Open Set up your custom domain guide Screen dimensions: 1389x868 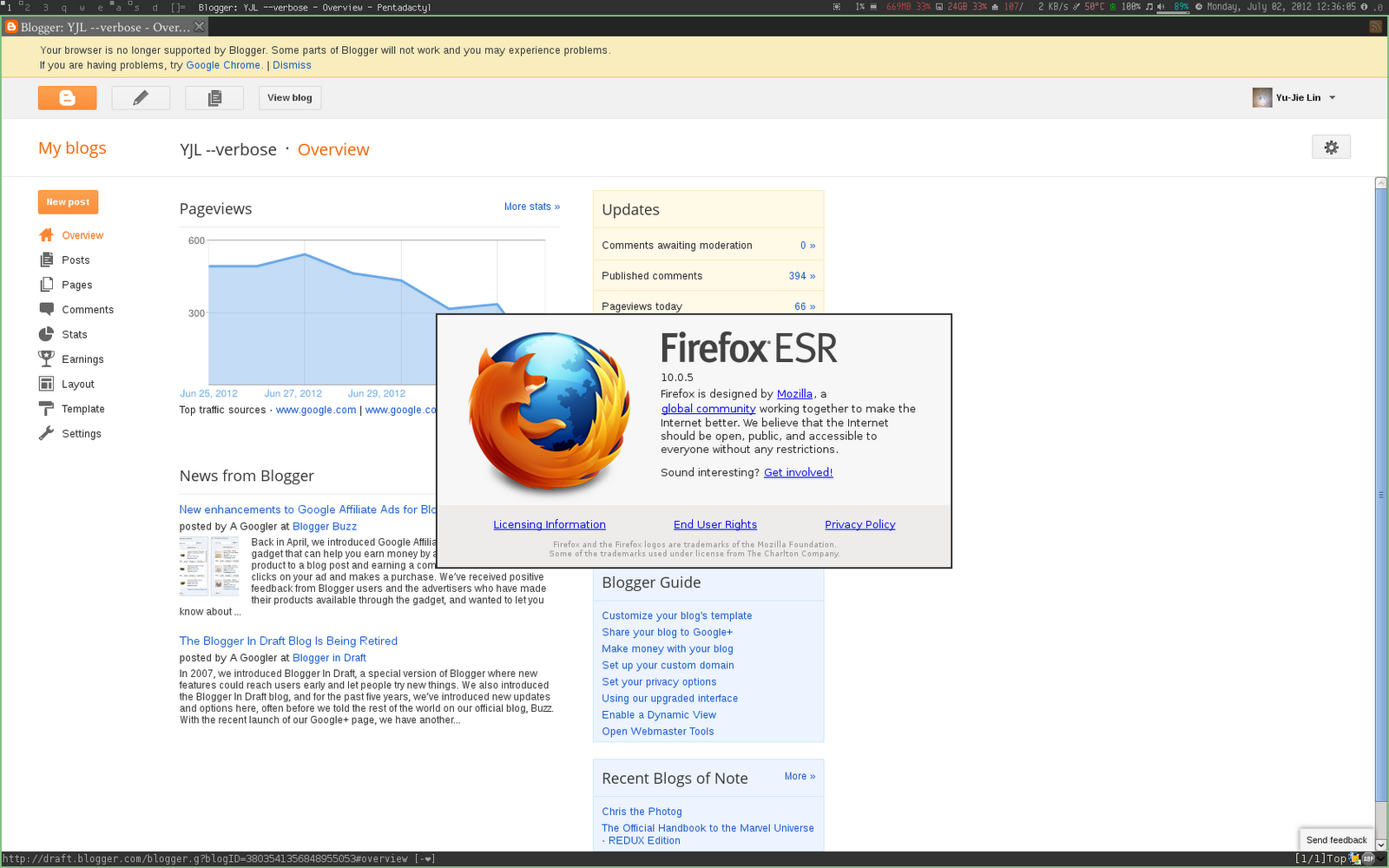tap(668, 665)
